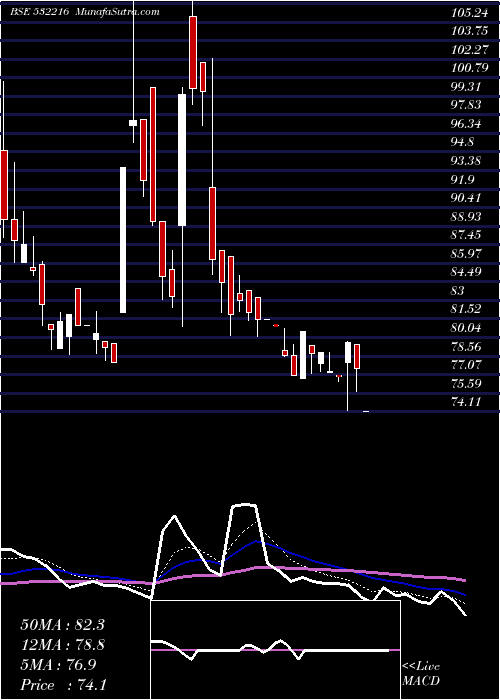Image resolution: width=500 pixels, height=700 pixels.
Task: Click the 50MA : 82.3 readout
Action: 62,625
